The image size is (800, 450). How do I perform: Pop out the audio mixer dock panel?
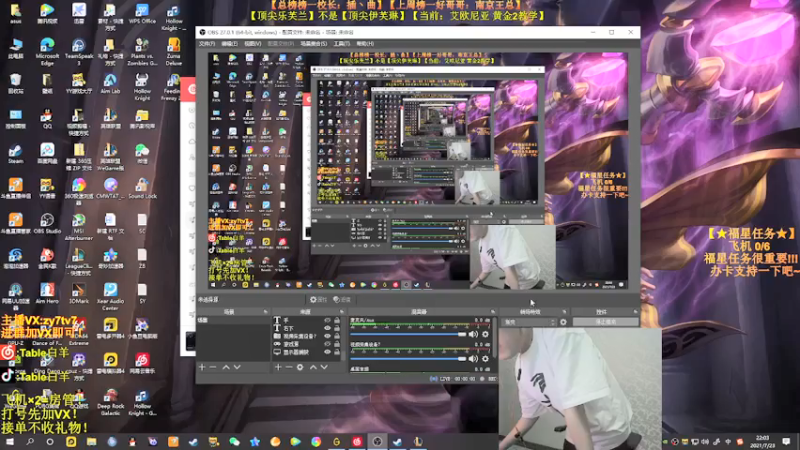493,312
